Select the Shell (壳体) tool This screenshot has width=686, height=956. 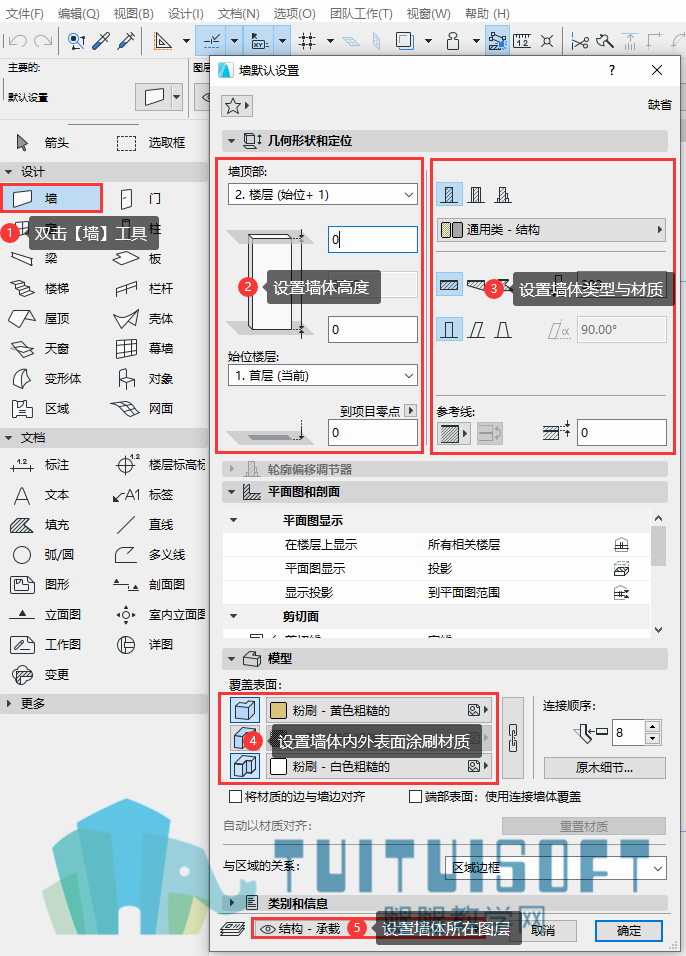point(145,318)
